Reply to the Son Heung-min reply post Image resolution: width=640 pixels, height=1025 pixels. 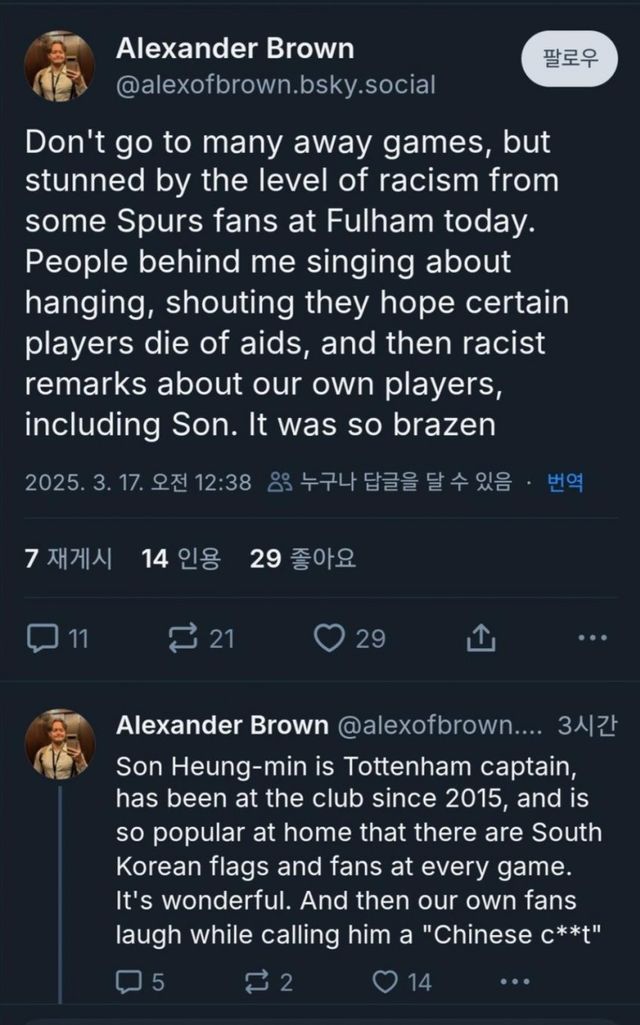[129, 982]
